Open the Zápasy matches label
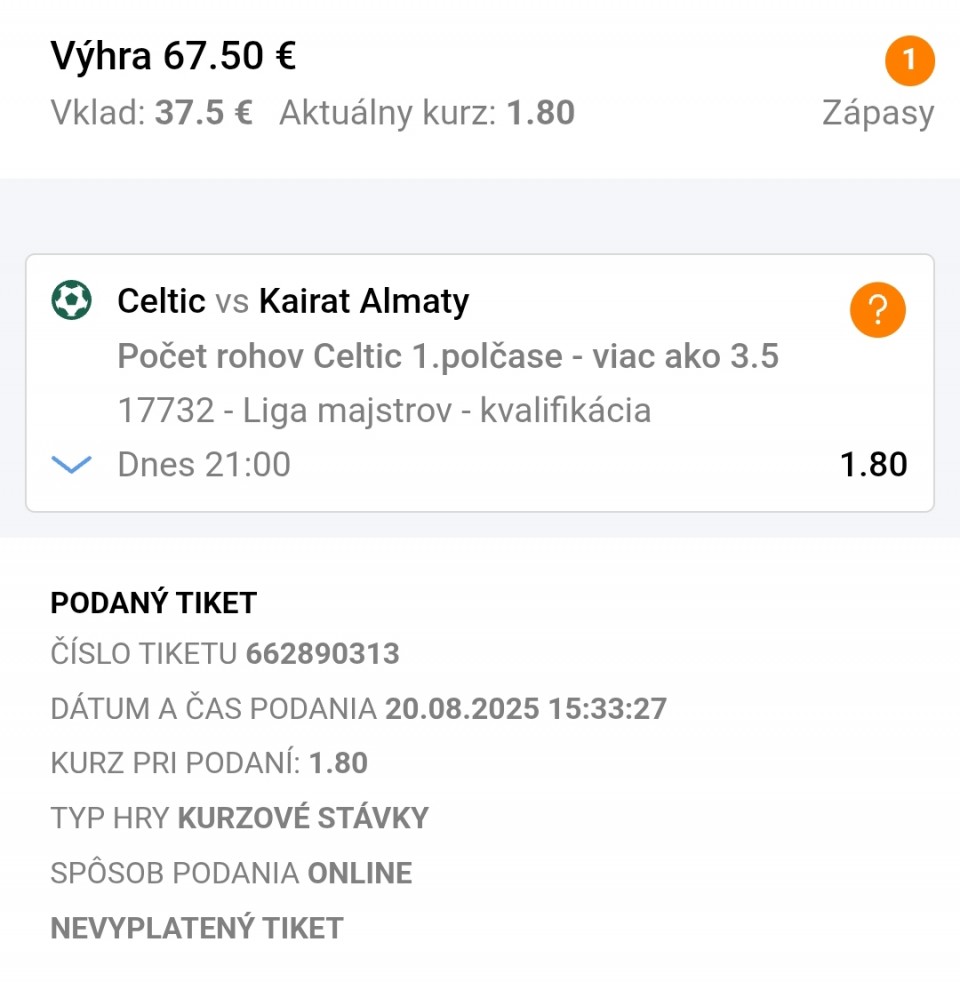This screenshot has width=960, height=982. [878, 113]
